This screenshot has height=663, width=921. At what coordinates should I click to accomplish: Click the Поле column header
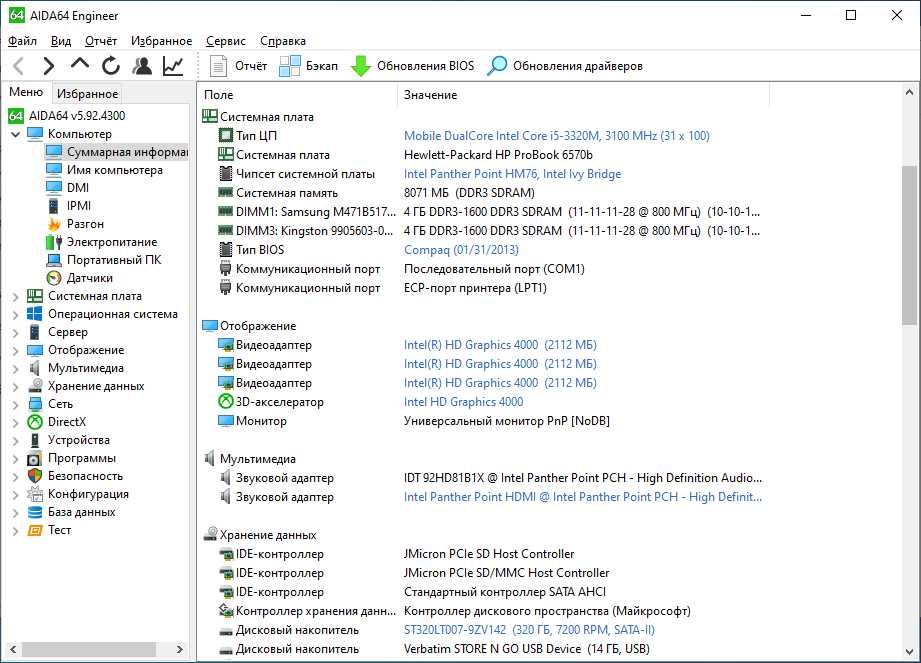tap(298, 95)
